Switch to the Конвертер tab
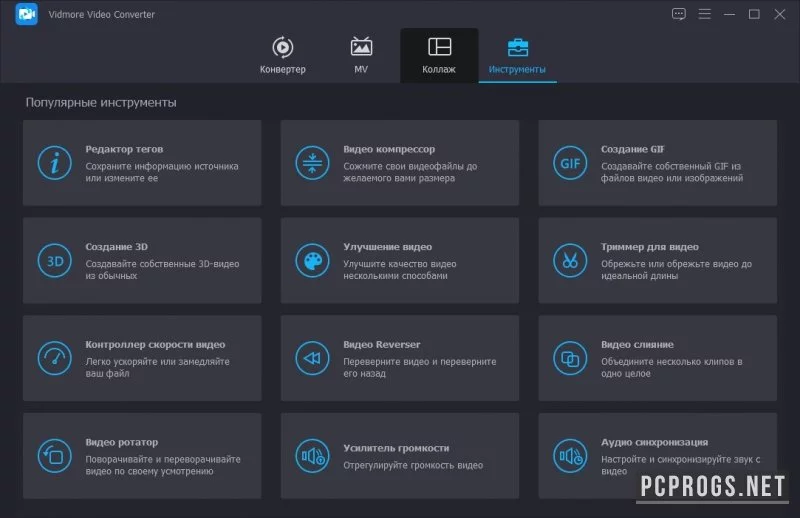 (283, 55)
